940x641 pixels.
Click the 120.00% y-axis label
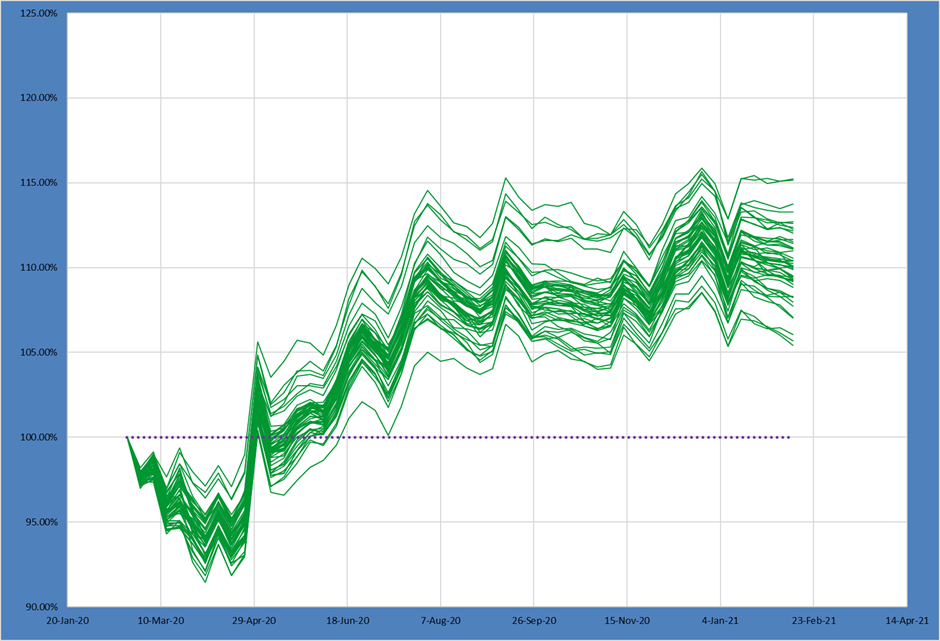click(39, 98)
